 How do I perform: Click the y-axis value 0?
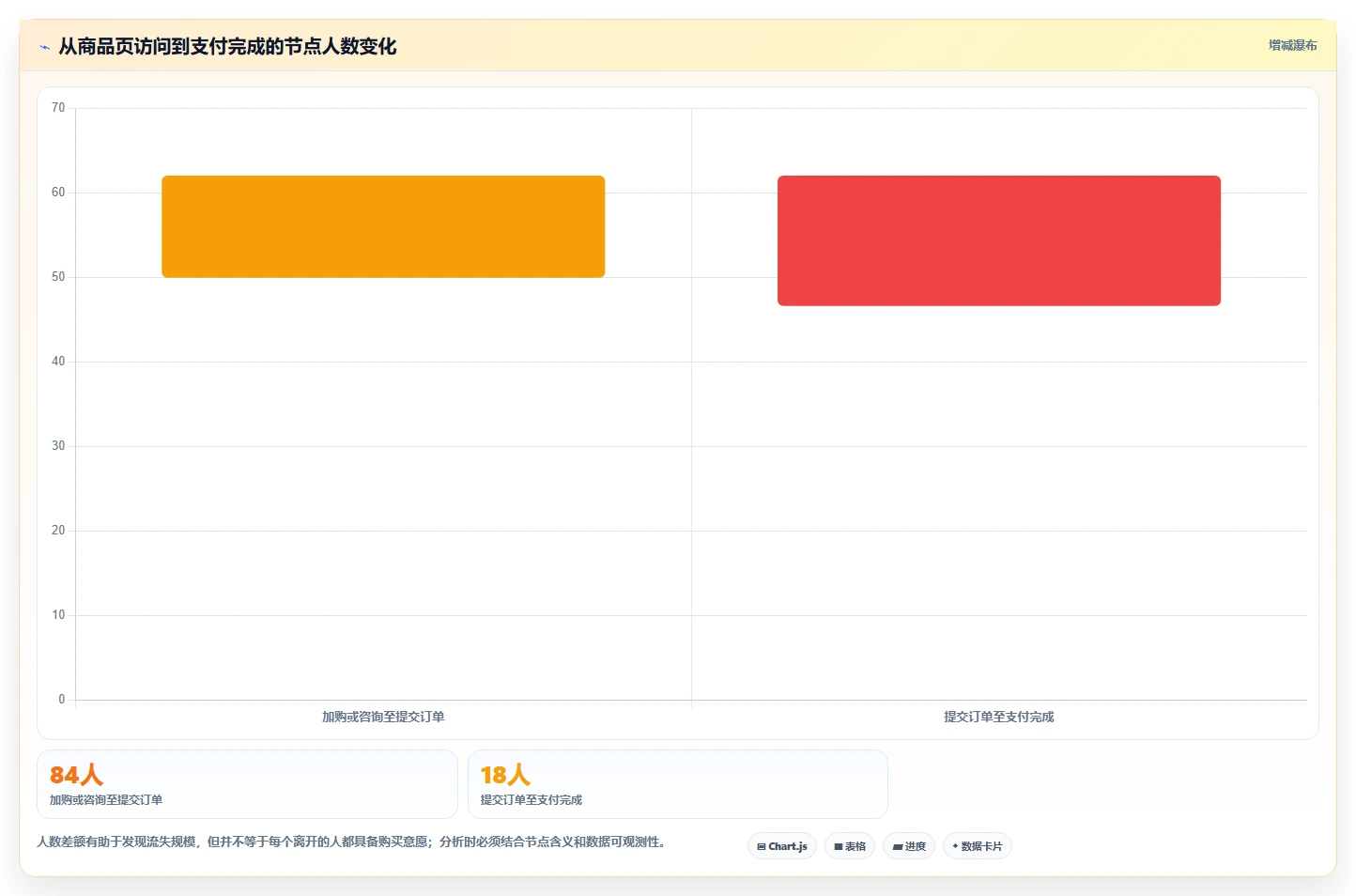[62, 700]
